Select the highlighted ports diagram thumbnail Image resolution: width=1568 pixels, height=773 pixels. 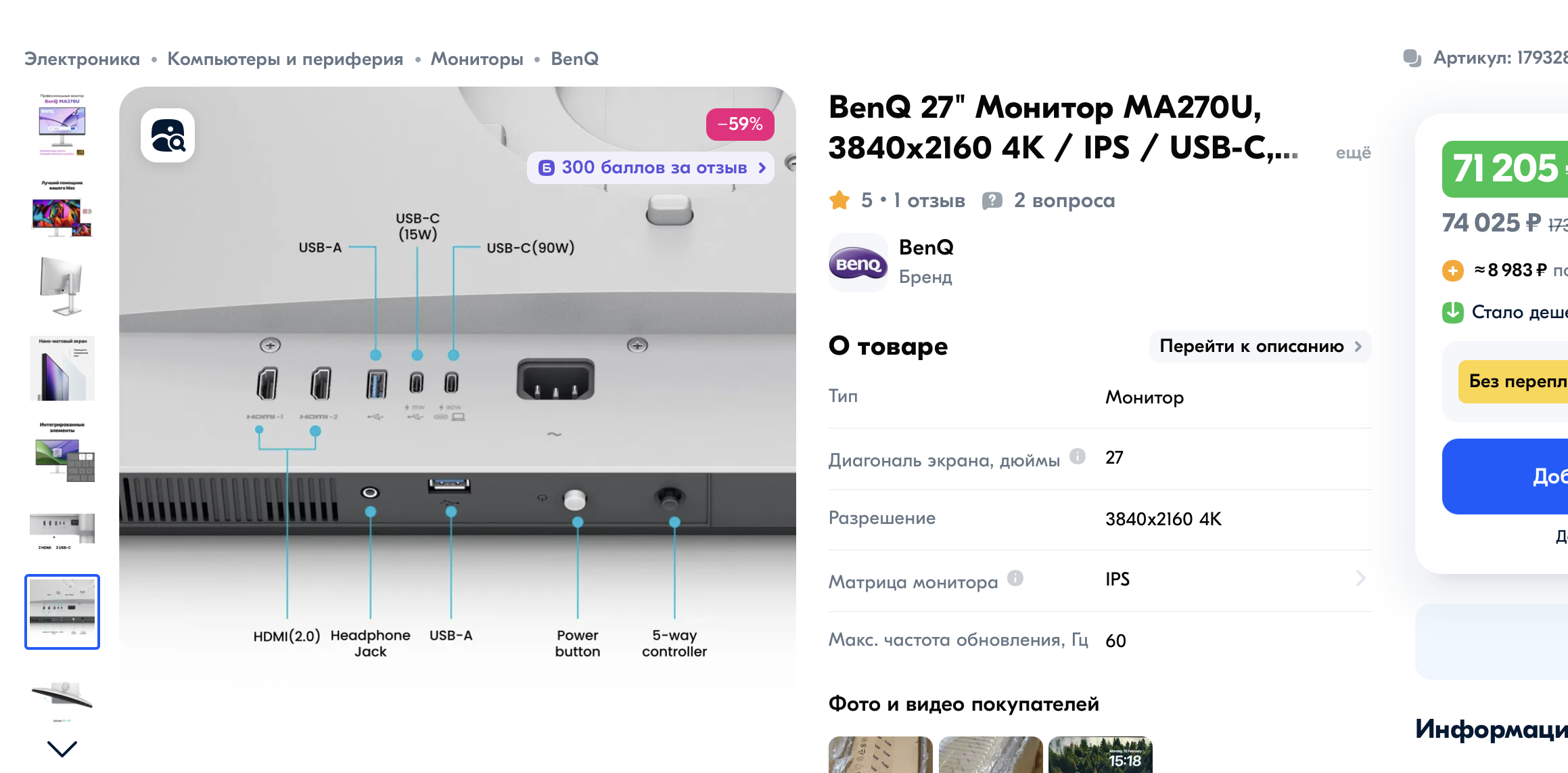[x=62, y=612]
